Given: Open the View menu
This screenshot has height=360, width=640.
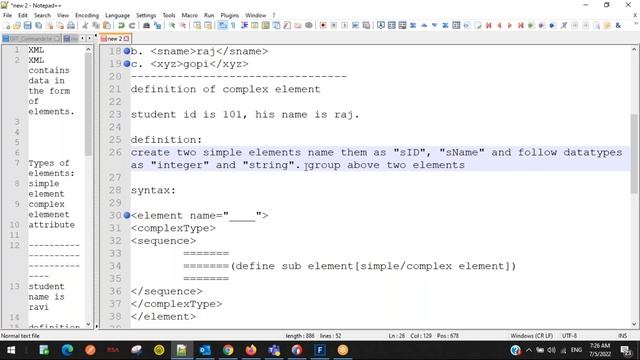Looking at the screenshot, I should coord(62,15).
